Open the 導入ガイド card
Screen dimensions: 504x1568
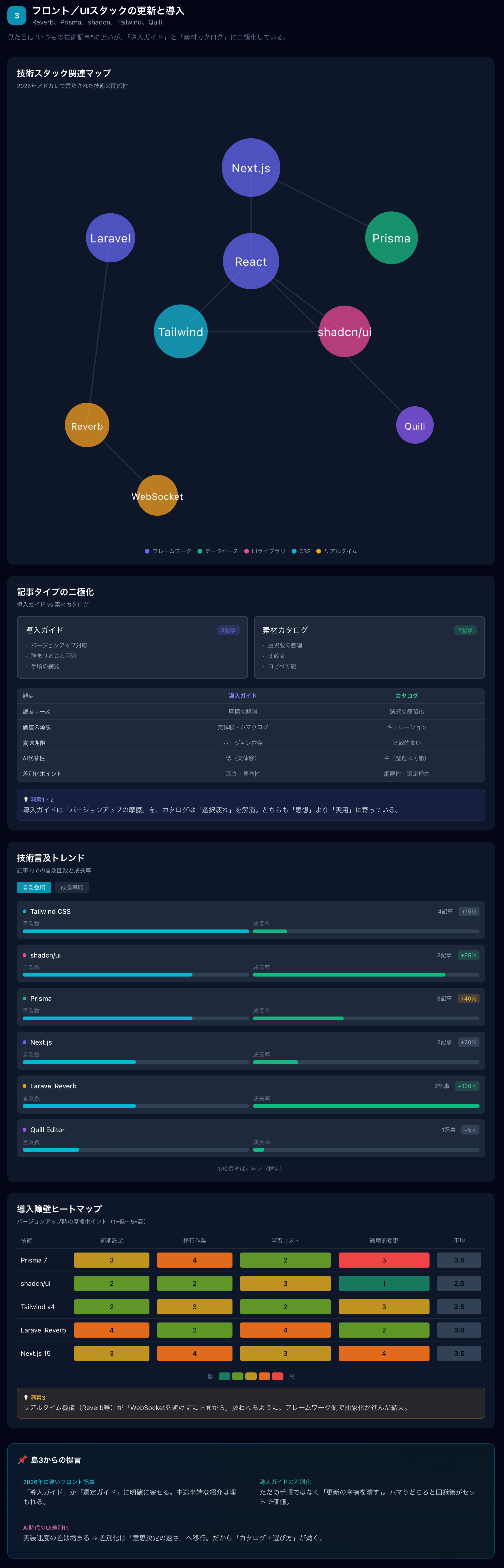coord(132,647)
